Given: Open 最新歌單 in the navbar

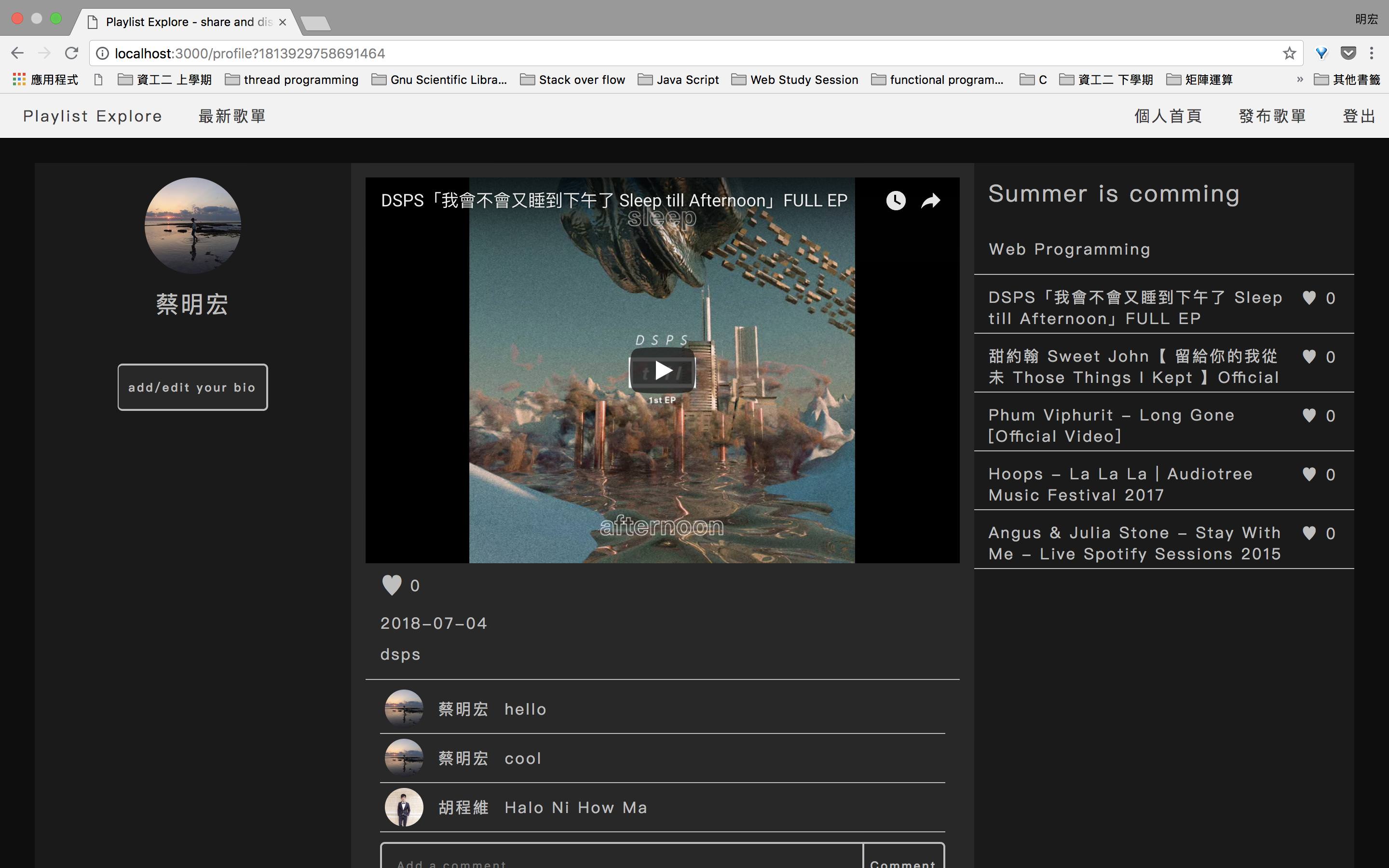Looking at the screenshot, I should coord(232,116).
